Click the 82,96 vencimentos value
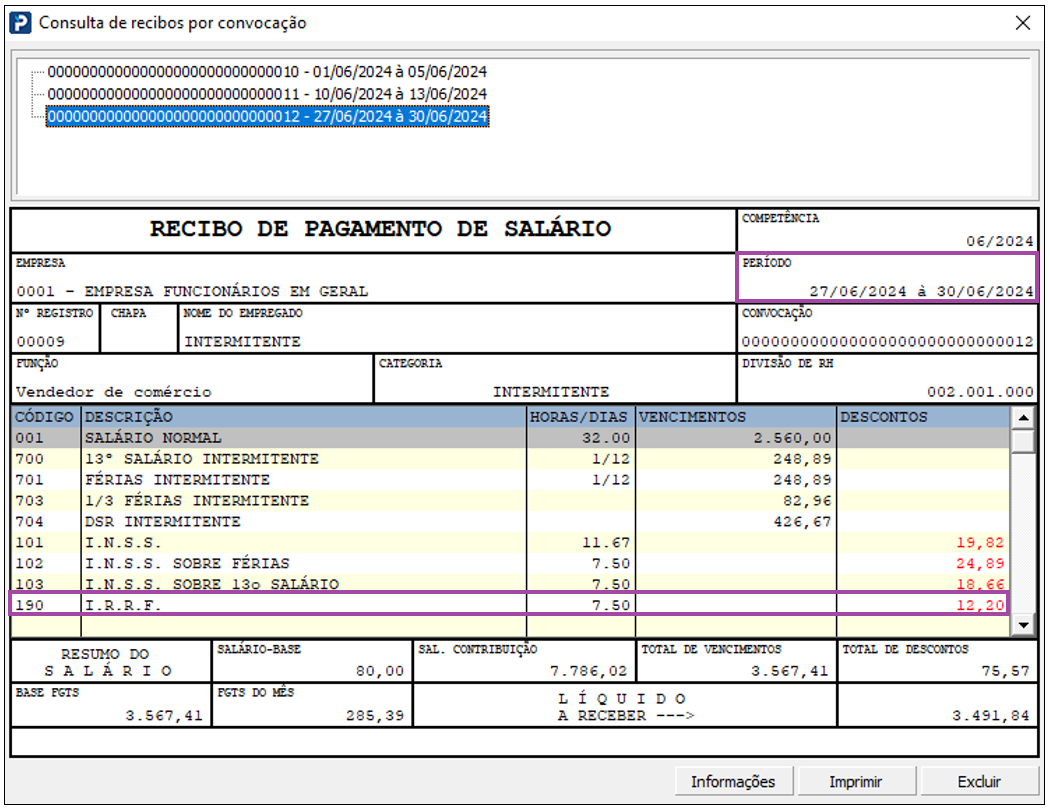 807,501
